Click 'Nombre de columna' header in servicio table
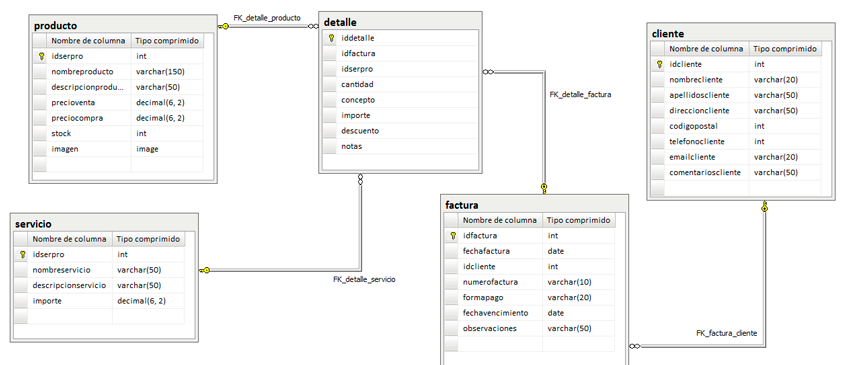Image resolution: width=850 pixels, height=365 pixels. click(70, 239)
